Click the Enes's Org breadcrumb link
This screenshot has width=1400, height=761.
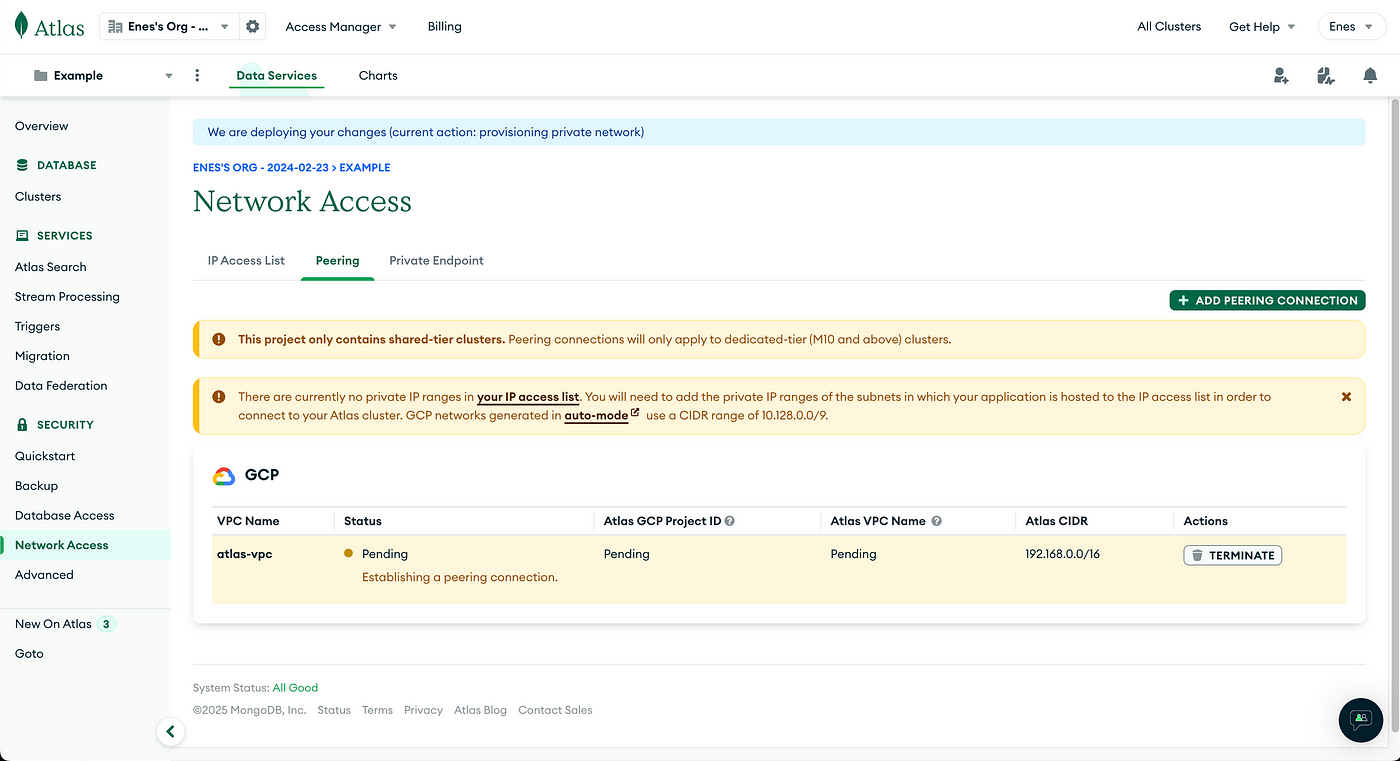pyautogui.click(x=261, y=168)
